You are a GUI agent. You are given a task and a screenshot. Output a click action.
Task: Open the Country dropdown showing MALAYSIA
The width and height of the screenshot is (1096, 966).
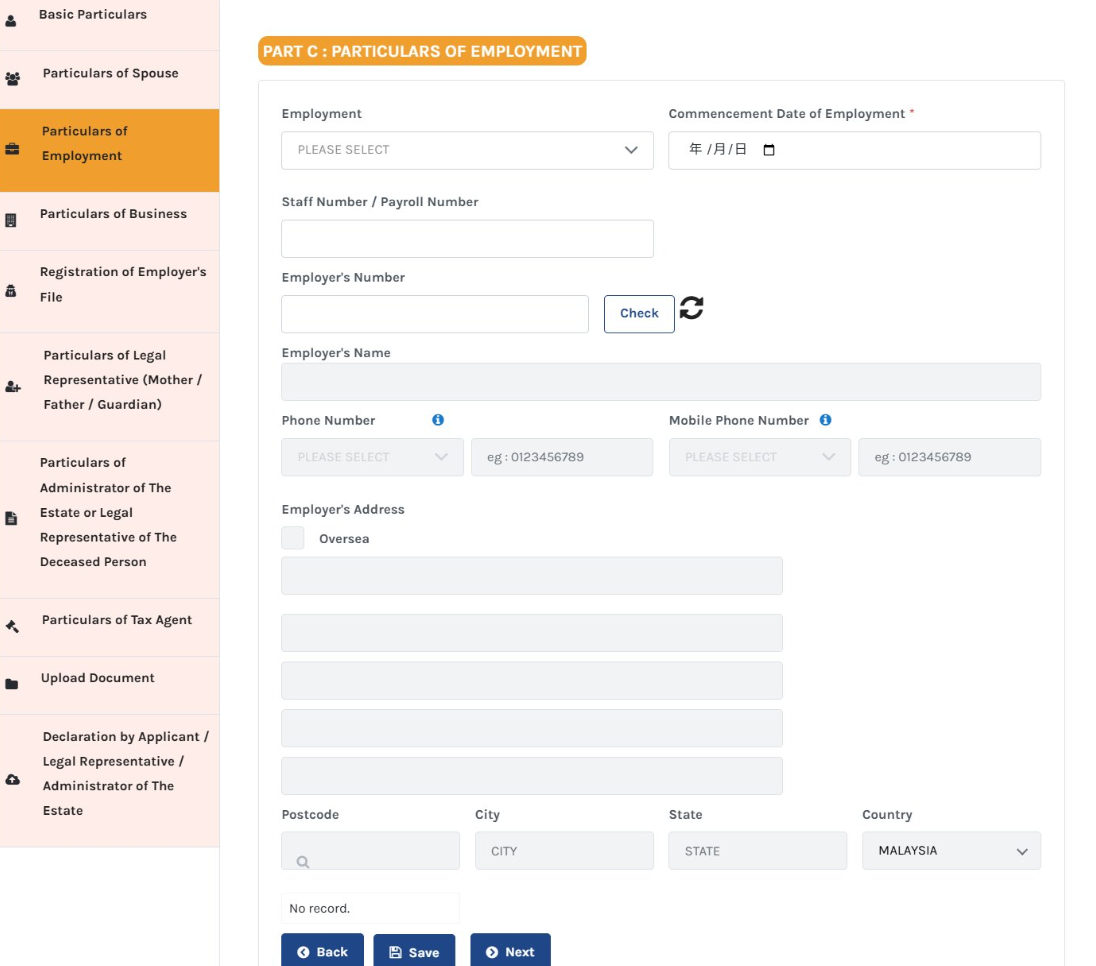(x=951, y=851)
